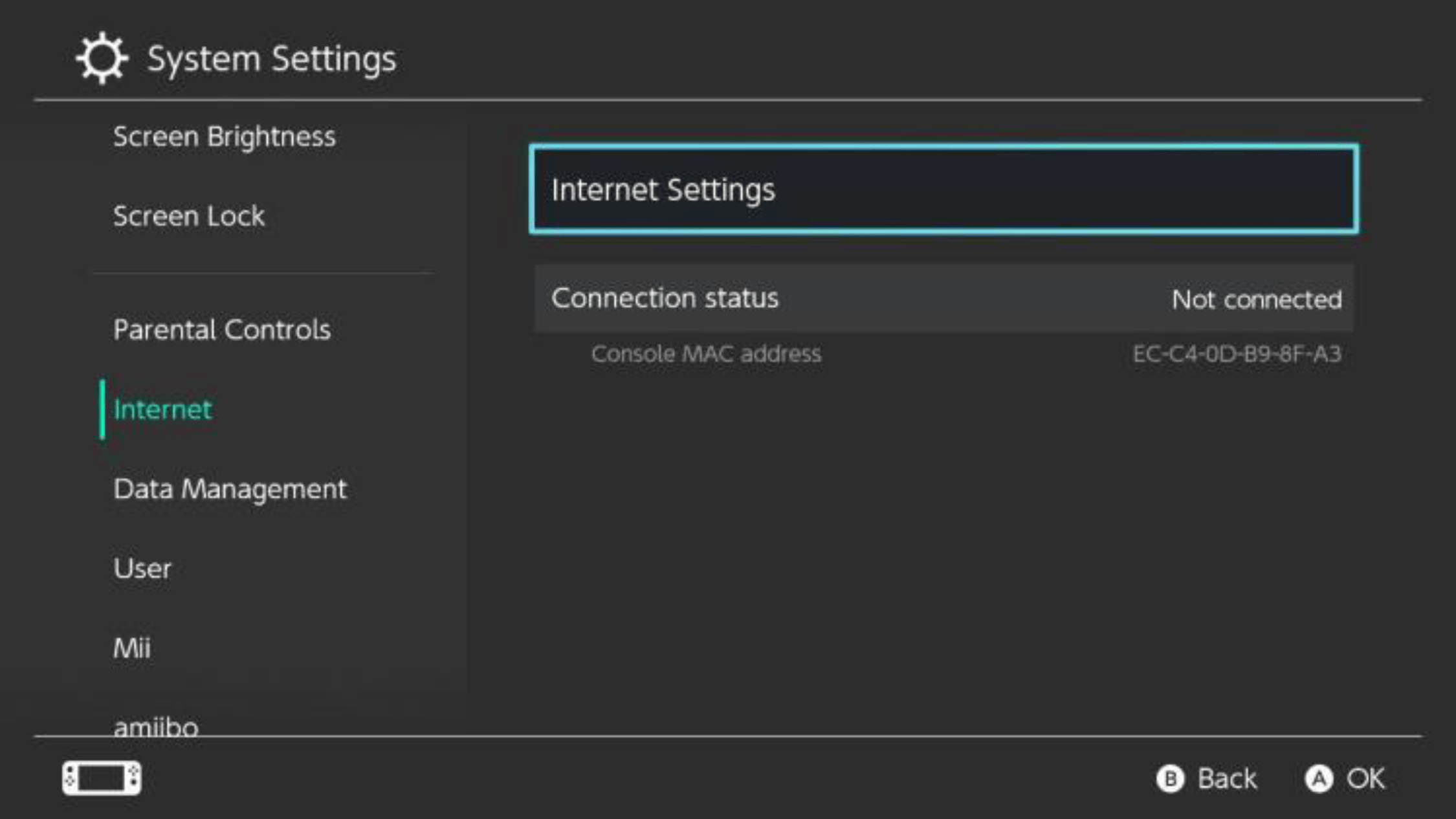Click the handheld console icon in footer
The image size is (1456, 819).
tap(102, 778)
